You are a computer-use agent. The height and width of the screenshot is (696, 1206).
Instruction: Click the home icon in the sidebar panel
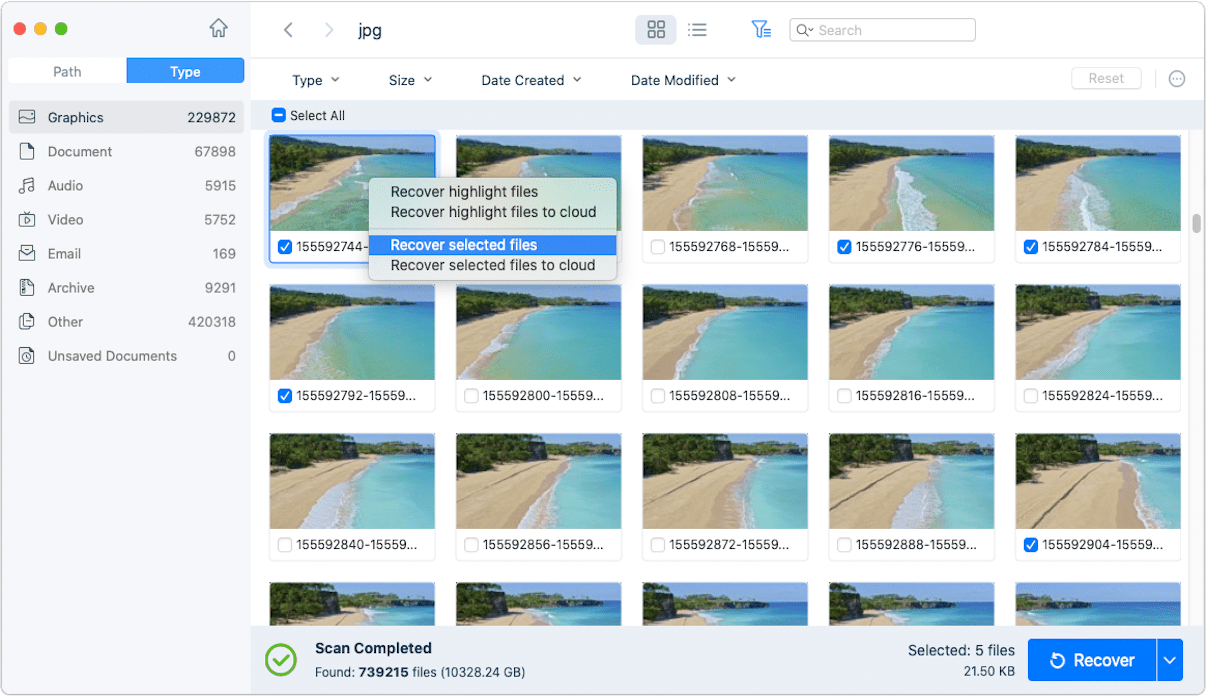218,29
